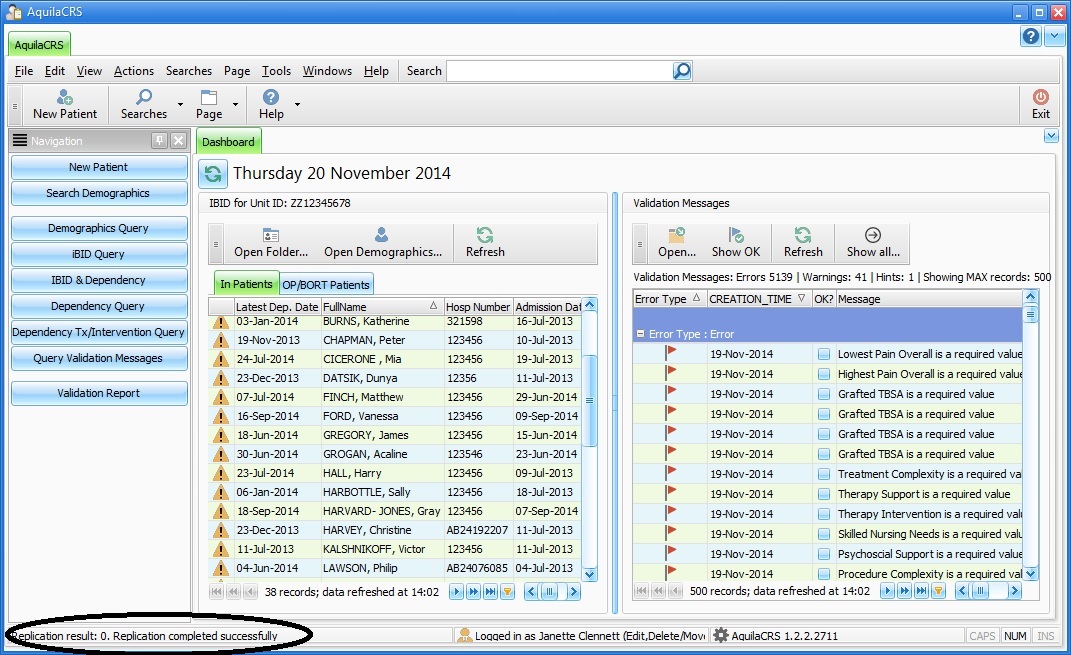Click the green dashboard refresh icon beside date
Viewport: 1071px width, 655px height.
(x=213, y=174)
